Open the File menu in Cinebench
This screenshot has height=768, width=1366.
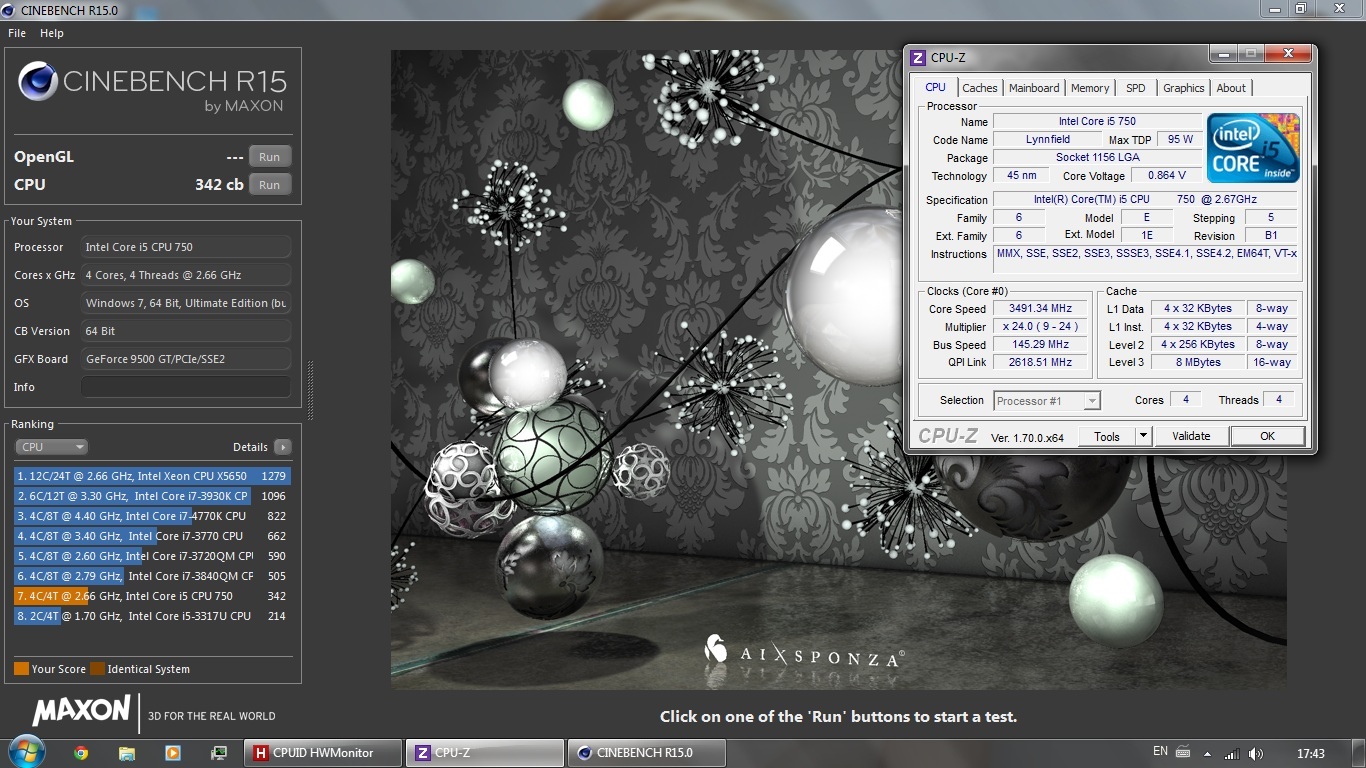[17, 33]
